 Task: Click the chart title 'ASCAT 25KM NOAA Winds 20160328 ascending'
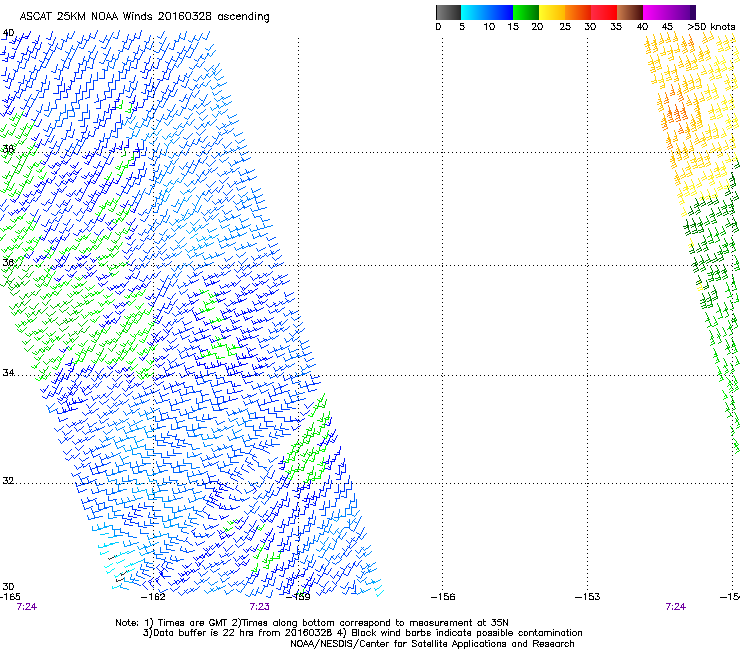[144, 16]
